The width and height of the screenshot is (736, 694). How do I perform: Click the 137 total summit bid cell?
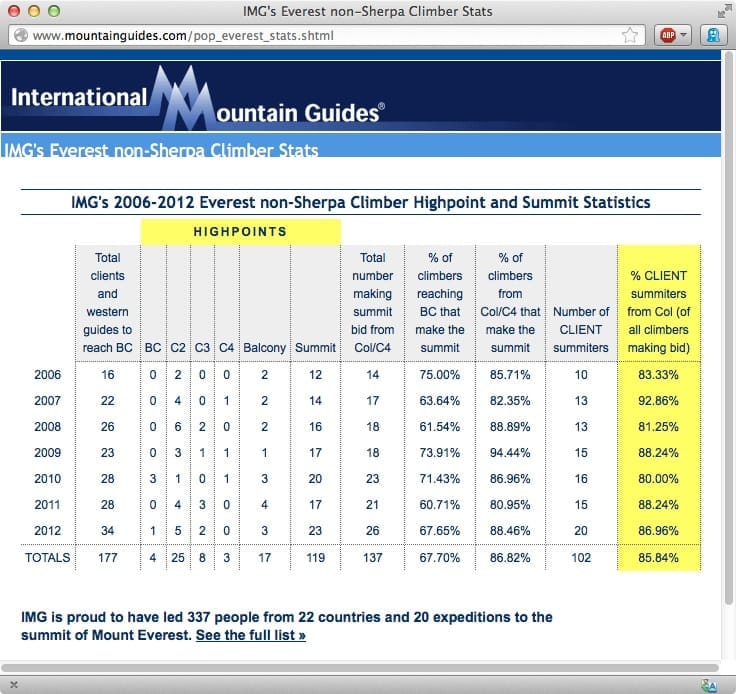(373, 557)
